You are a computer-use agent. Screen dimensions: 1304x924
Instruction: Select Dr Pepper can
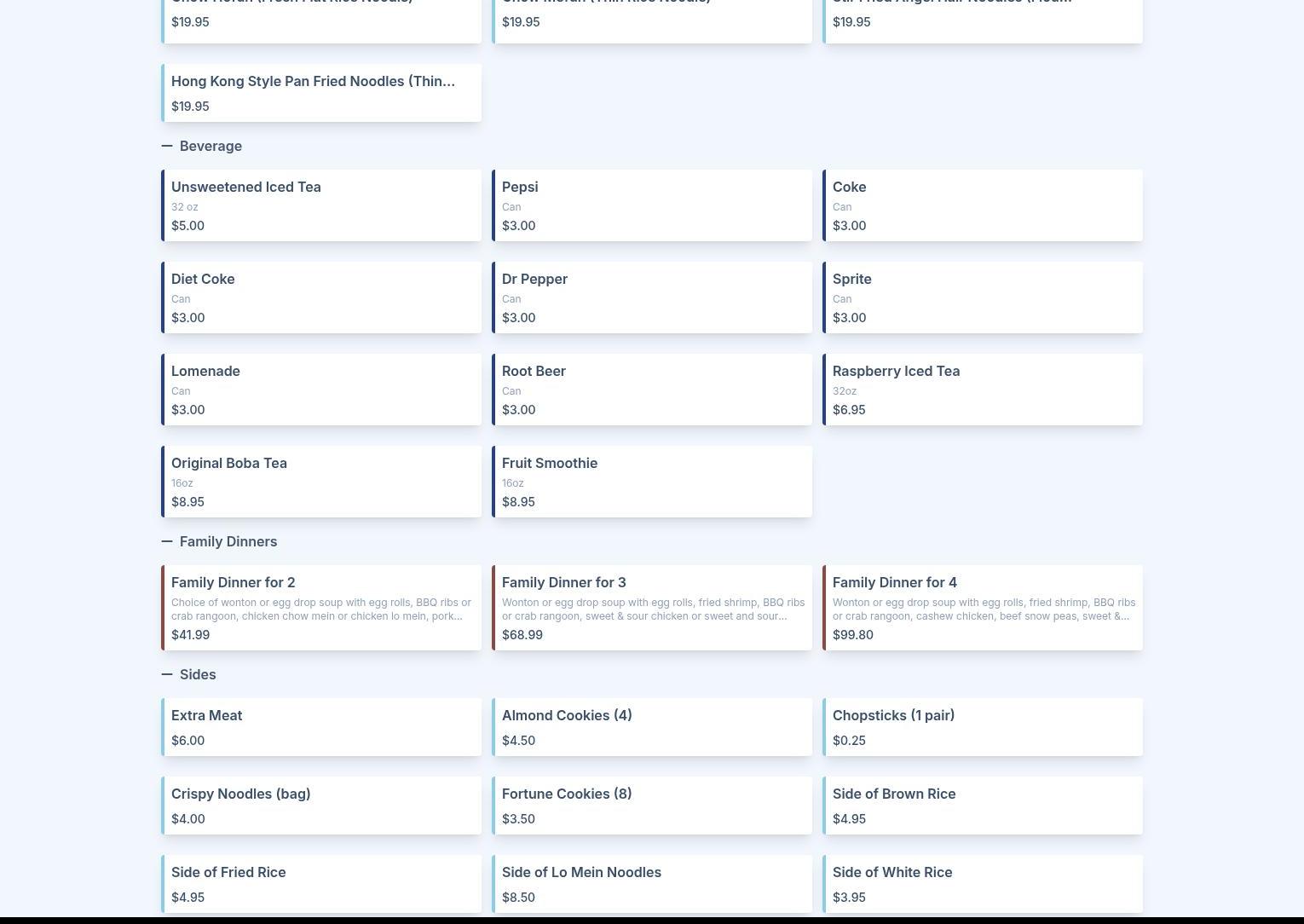[652, 297]
